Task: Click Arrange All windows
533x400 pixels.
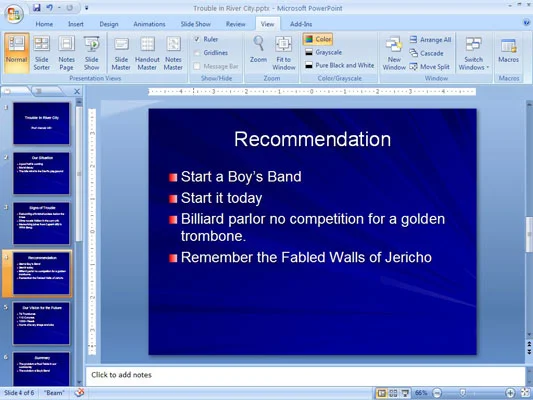Action: (430, 40)
